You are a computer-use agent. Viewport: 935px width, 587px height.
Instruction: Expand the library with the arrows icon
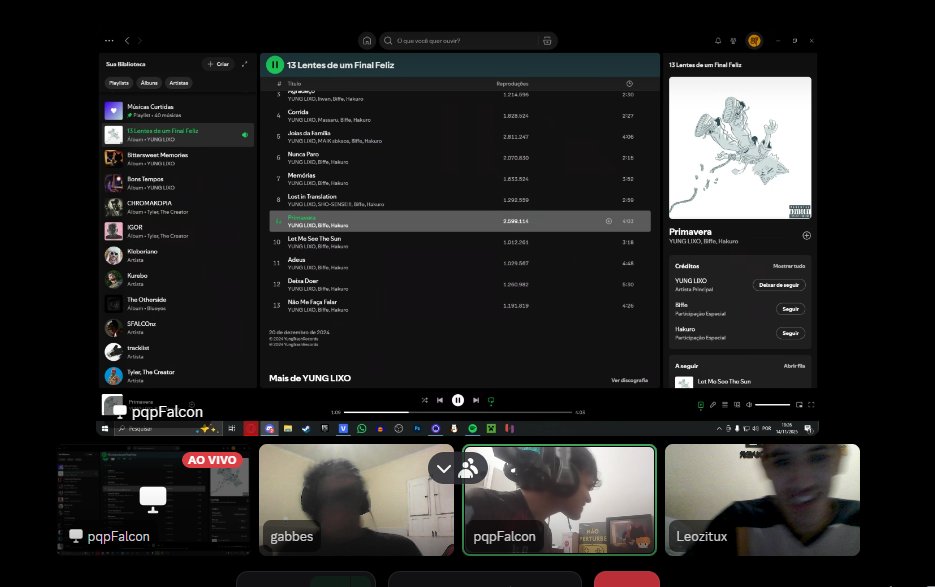point(244,64)
